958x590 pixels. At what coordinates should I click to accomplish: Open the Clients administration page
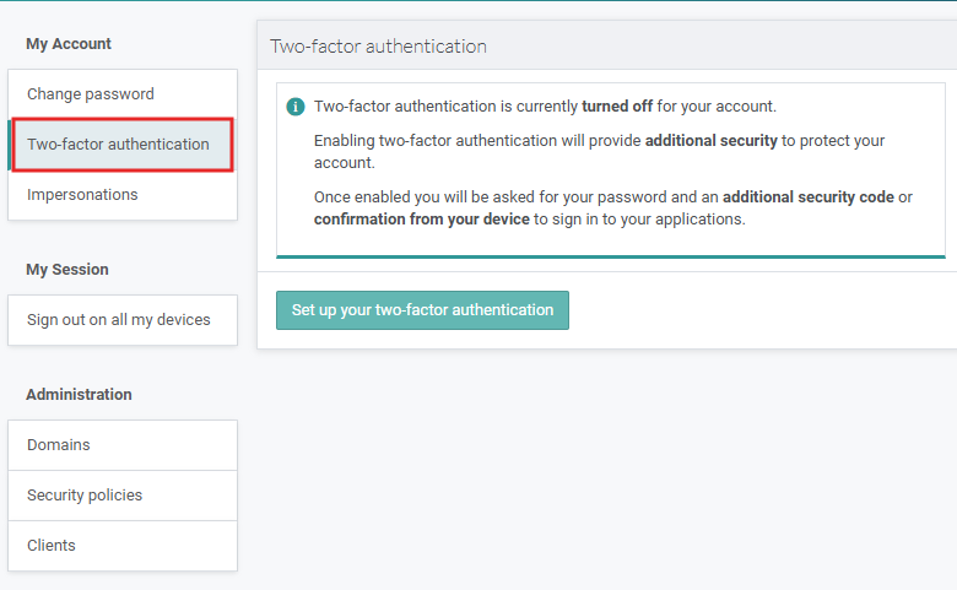coord(51,545)
